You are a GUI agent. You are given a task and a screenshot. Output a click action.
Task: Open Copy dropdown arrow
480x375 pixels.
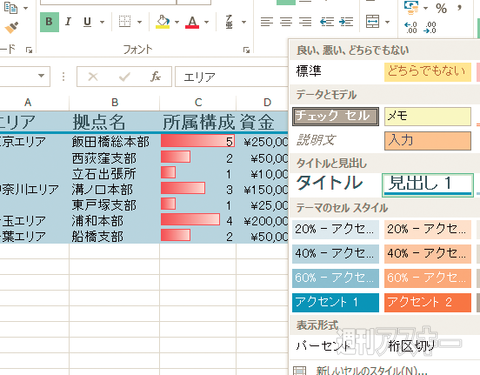pos(26,8)
